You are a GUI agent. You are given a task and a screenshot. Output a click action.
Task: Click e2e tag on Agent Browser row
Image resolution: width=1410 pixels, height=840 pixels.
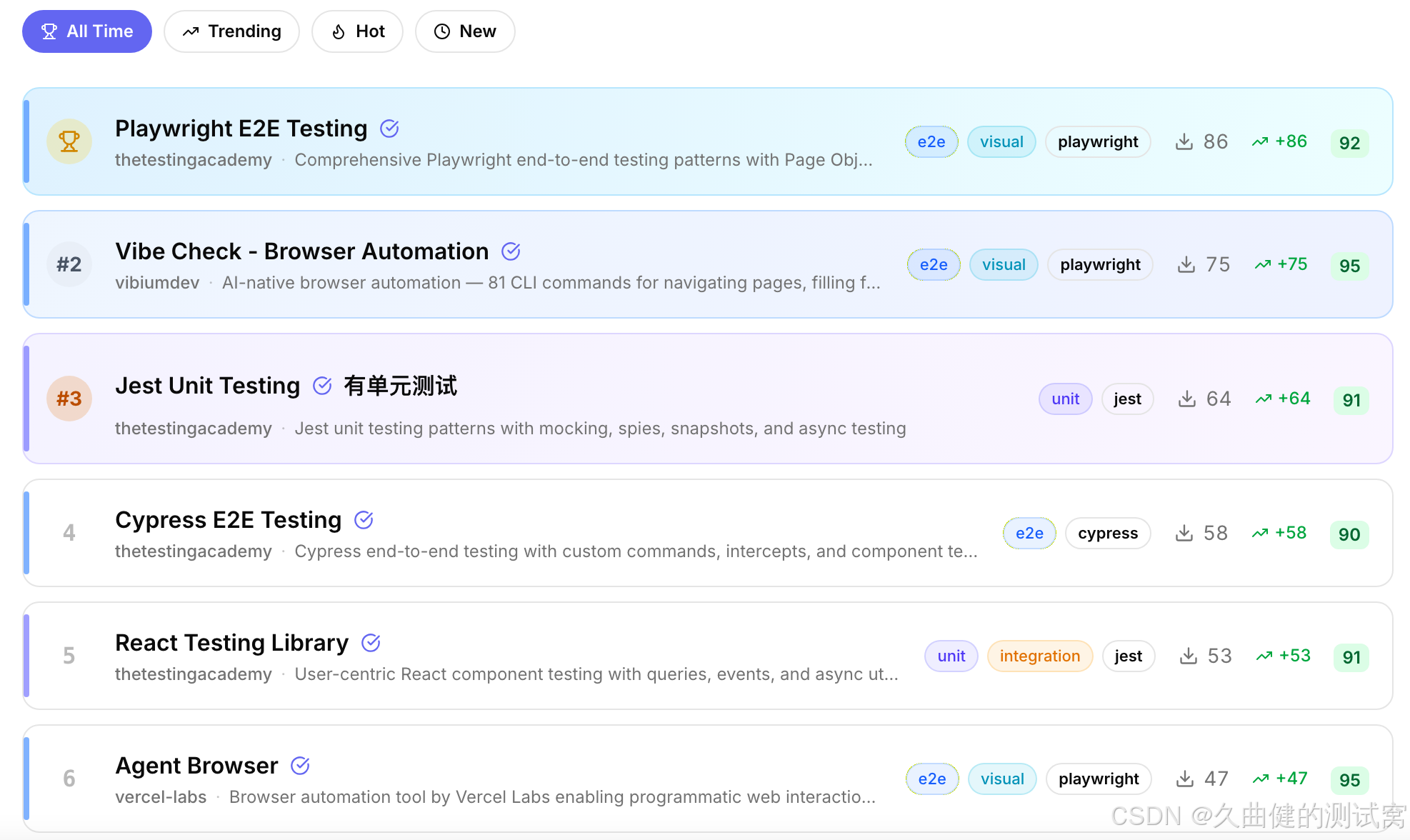coord(932,779)
